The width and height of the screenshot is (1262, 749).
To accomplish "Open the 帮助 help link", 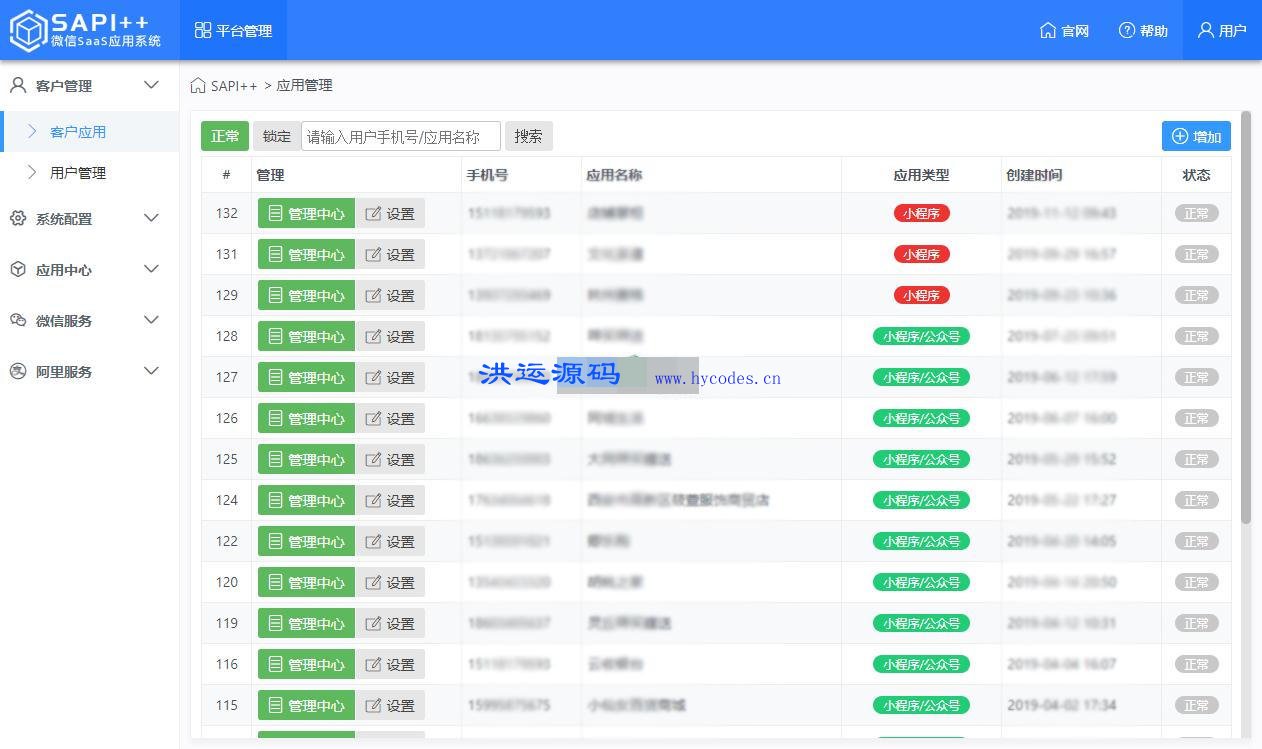I will click(x=1143, y=30).
